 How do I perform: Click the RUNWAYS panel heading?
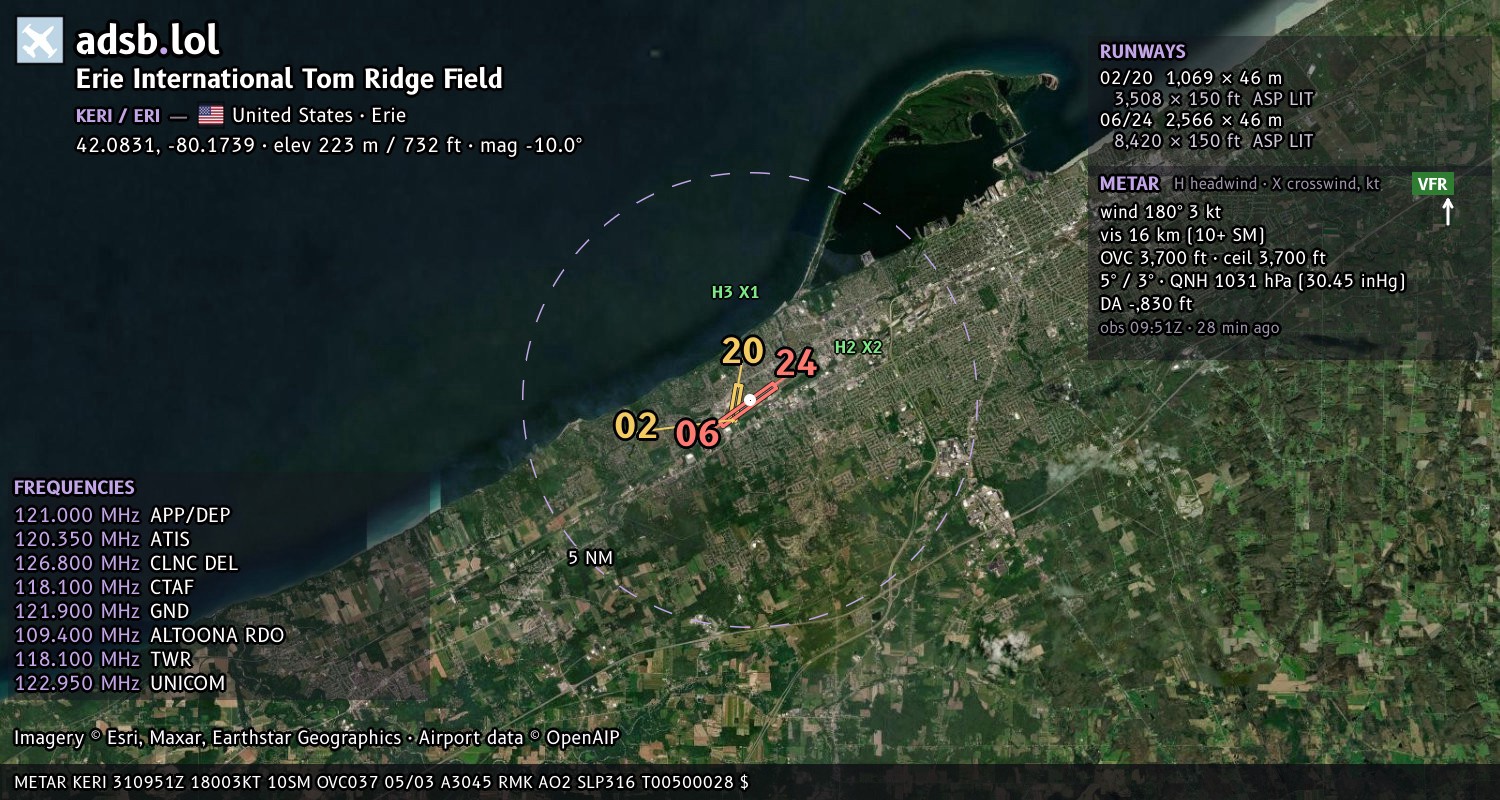point(1142,52)
